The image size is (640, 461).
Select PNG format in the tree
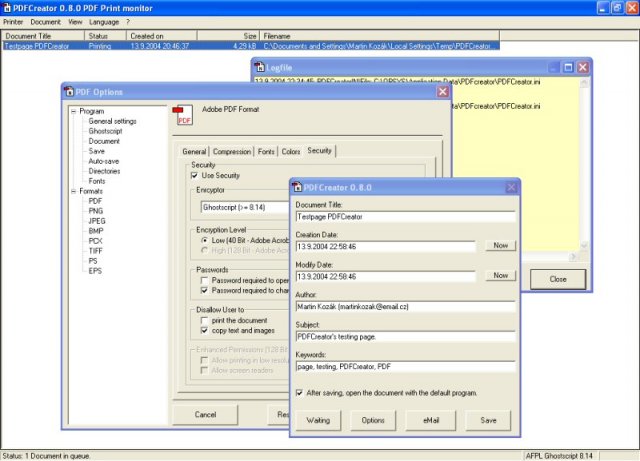(x=96, y=211)
